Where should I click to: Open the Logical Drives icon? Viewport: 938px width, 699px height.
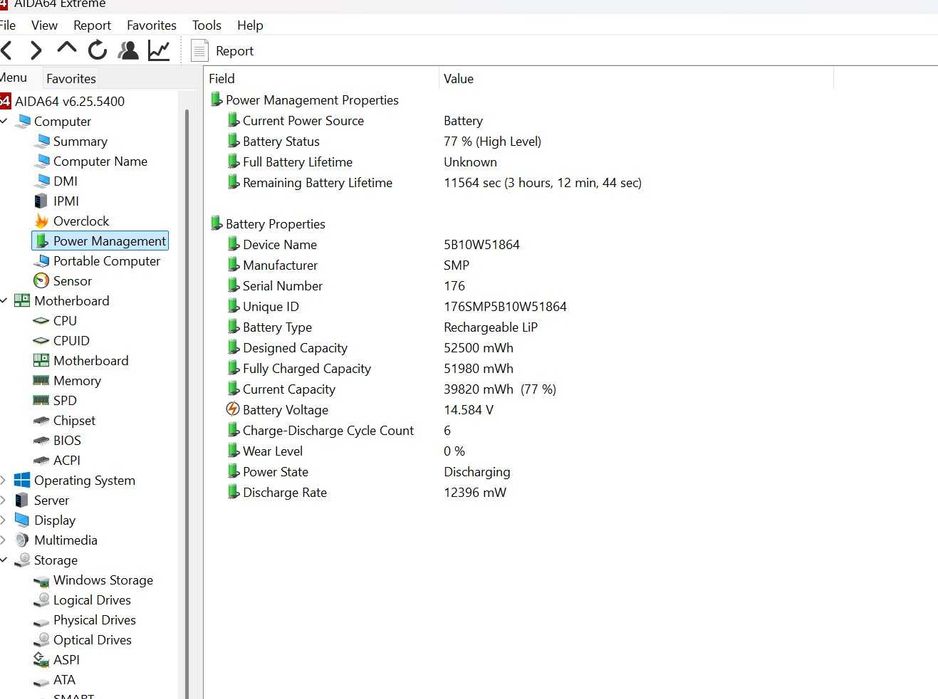pyautogui.click(x=41, y=600)
